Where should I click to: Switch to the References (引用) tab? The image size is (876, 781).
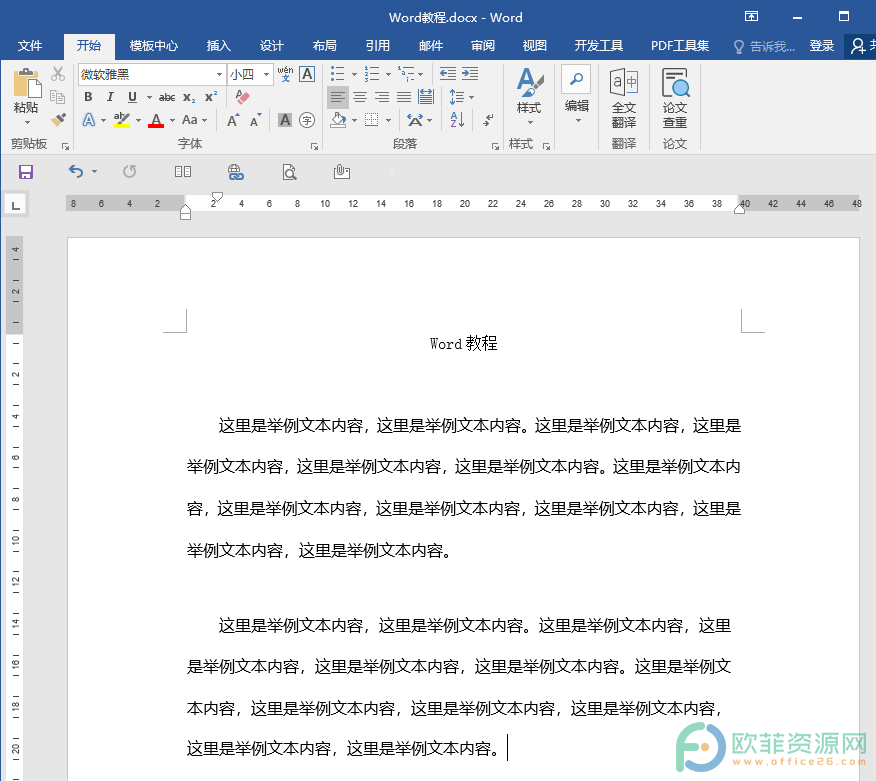point(378,46)
